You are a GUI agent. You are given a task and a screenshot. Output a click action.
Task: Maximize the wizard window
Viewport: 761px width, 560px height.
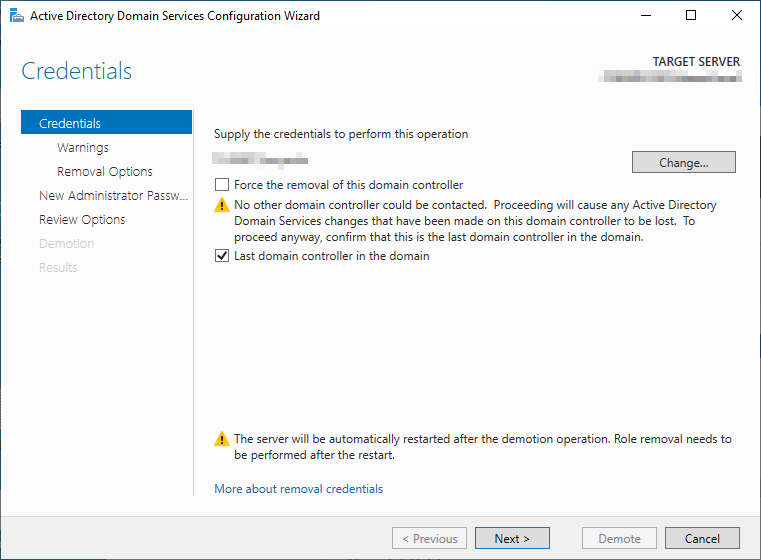pos(691,16)
